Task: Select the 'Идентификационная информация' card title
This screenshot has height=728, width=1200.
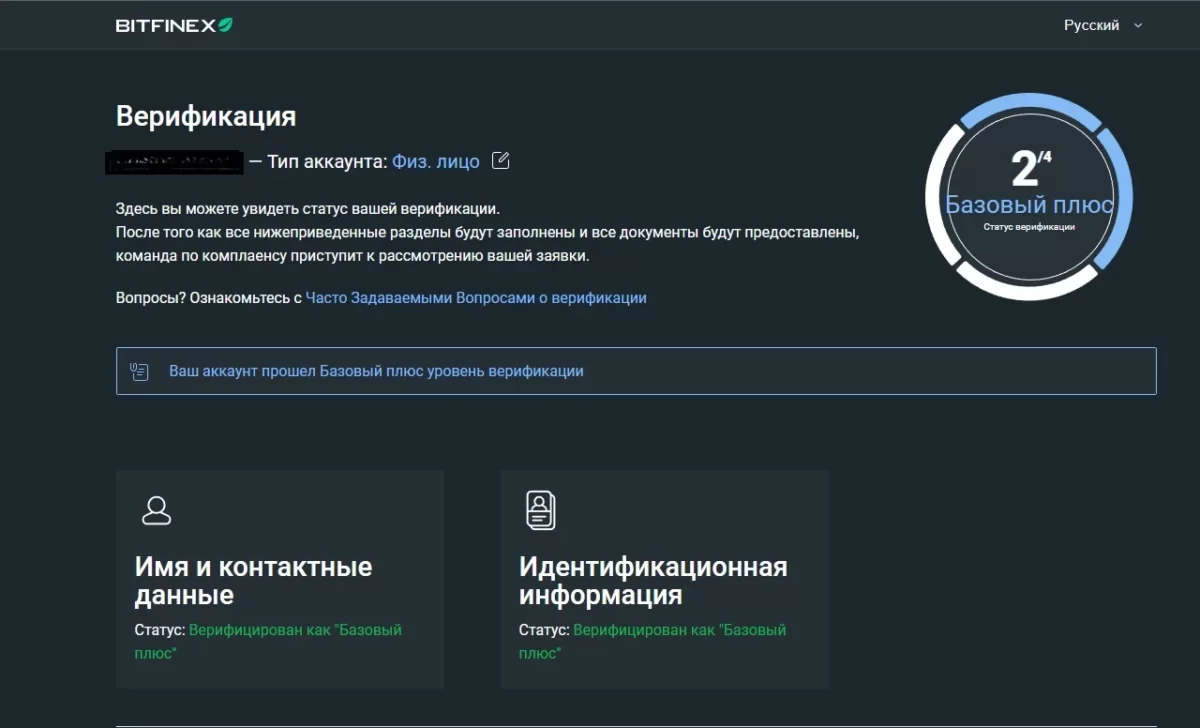Action: pos(653,580)
